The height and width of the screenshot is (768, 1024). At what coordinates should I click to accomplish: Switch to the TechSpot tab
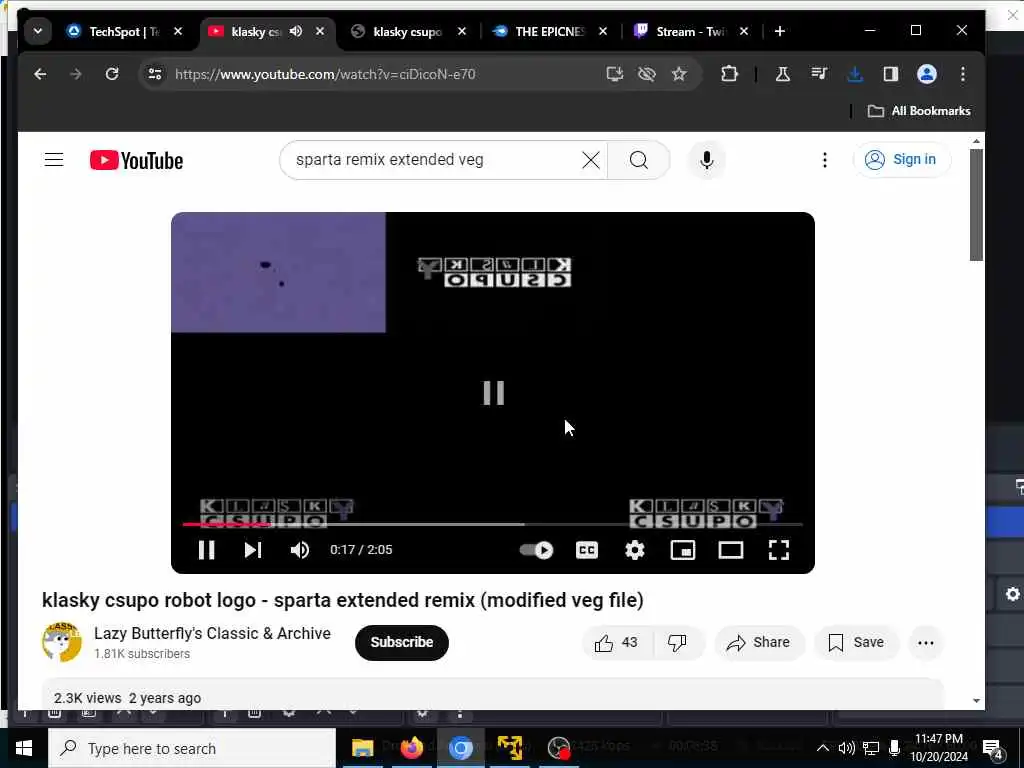pos(124,31)
